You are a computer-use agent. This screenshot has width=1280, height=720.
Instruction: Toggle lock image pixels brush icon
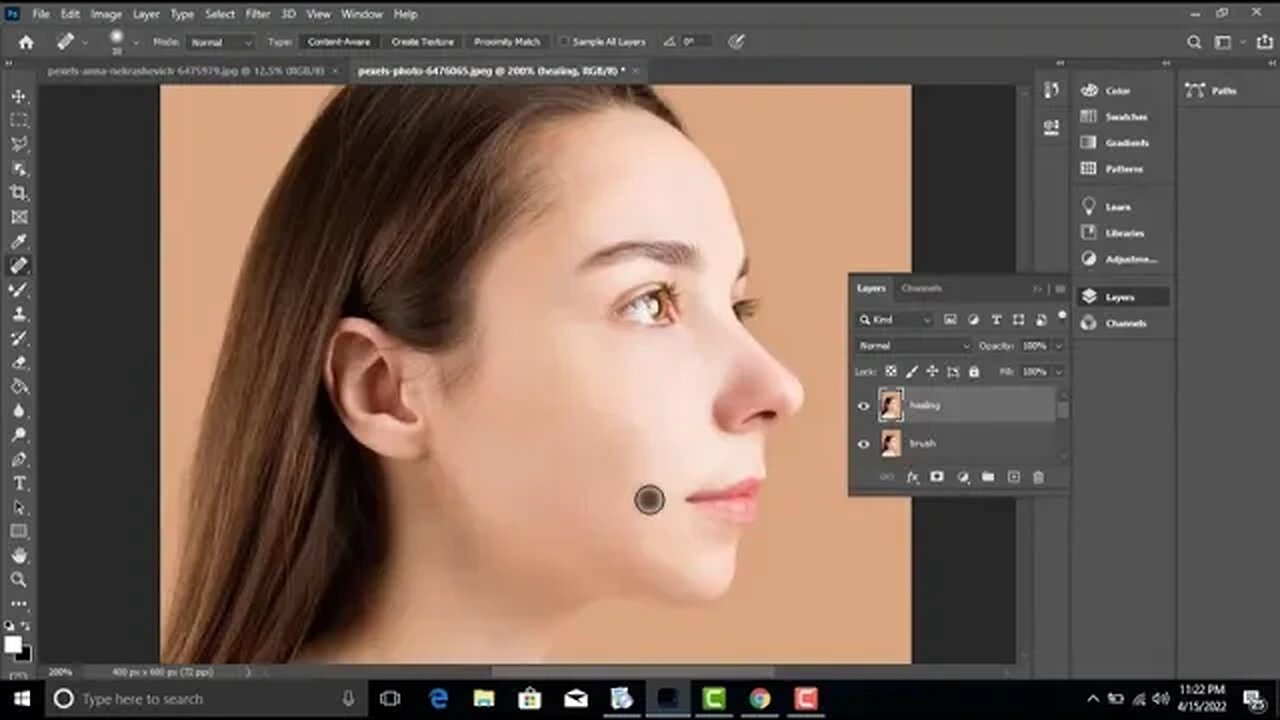coord(912,371)
